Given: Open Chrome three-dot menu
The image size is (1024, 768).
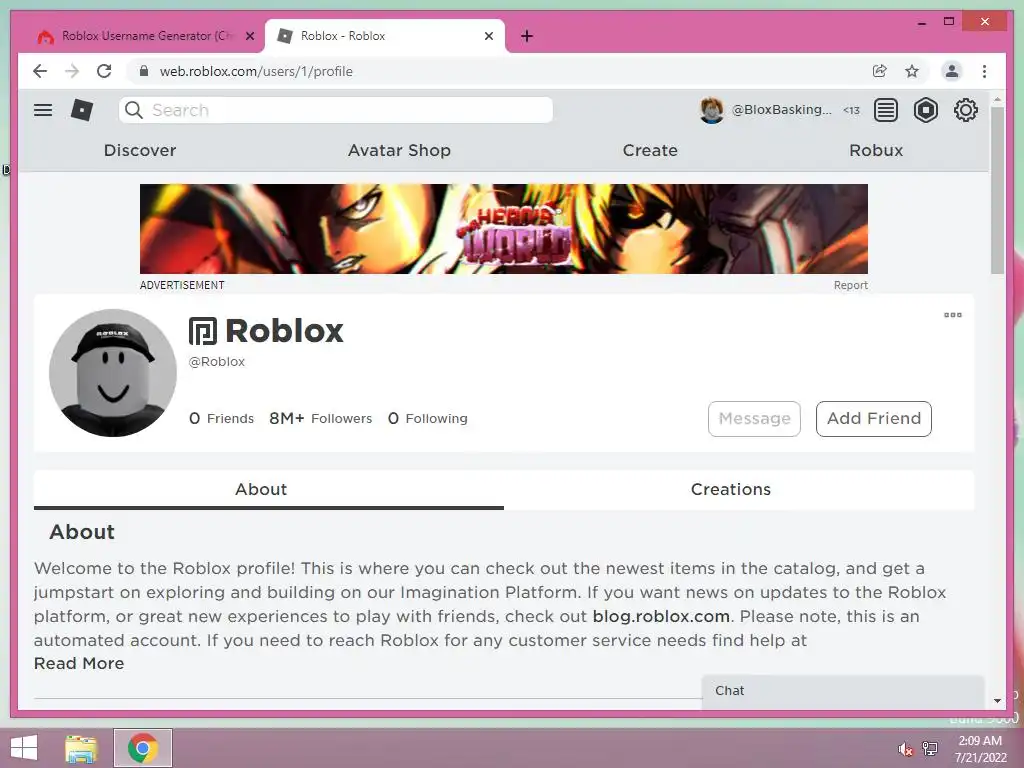Looking at the screenshot, I should point(984,71).
